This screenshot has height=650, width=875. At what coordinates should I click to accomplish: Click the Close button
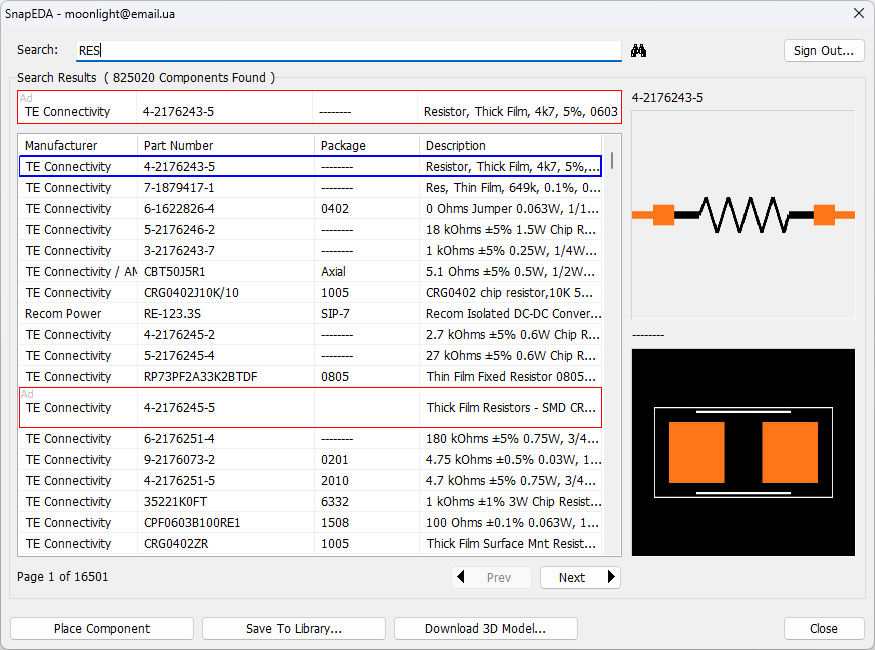[x=824, y=629]
